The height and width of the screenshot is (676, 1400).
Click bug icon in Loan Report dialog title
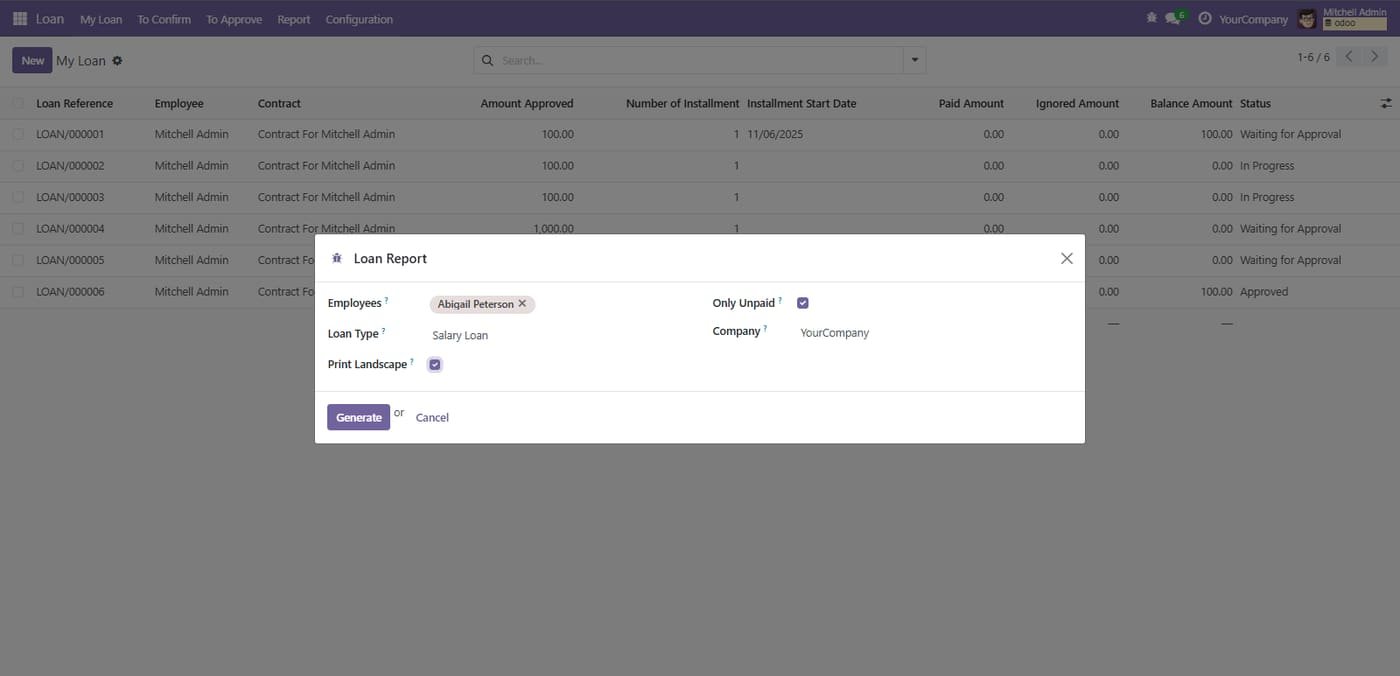pyautogui.click(x=337, y=259)
